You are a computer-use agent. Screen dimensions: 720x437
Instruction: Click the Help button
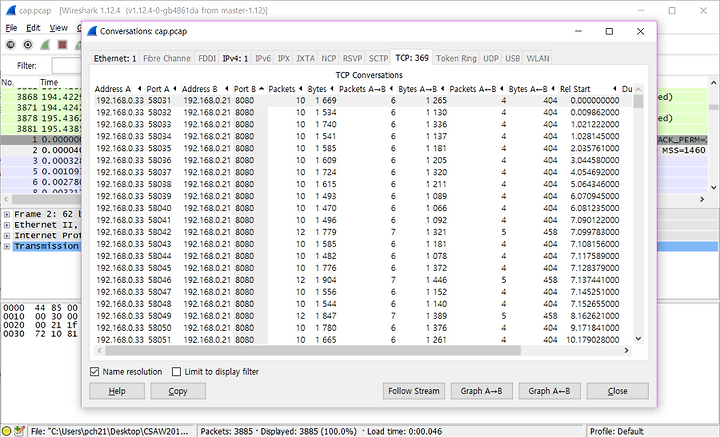click(x=117, y=391)
